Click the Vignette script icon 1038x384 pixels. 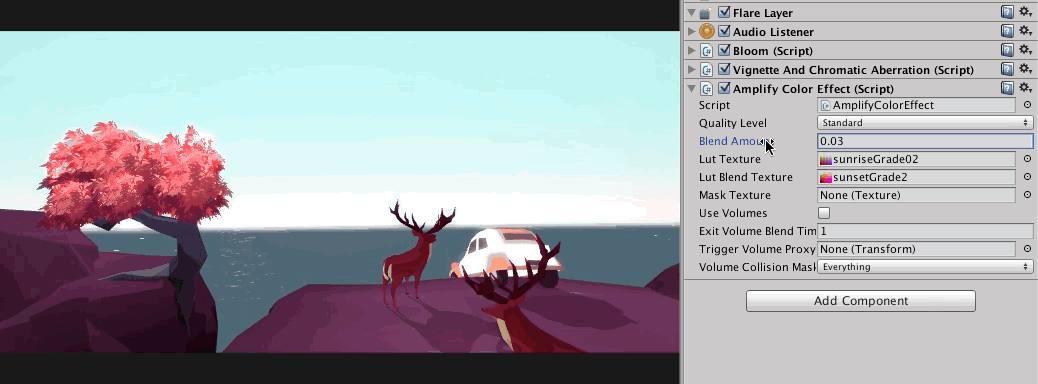click(x=706, y=70)
